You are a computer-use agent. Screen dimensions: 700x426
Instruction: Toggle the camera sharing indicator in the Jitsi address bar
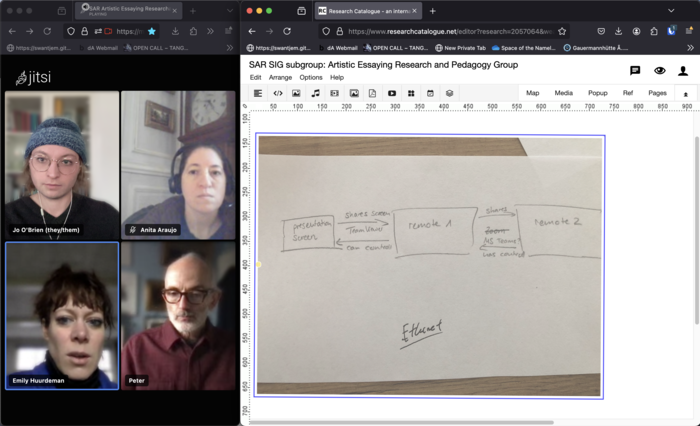107,31
